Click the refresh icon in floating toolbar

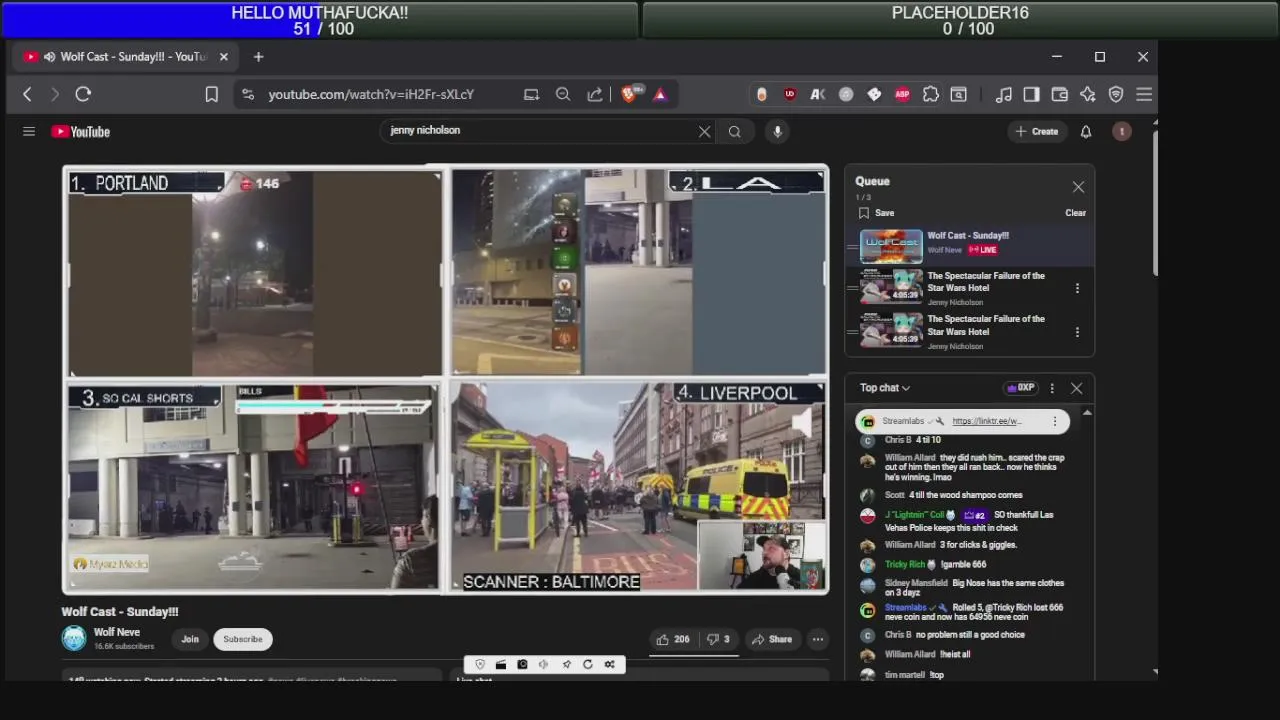[588, 665]
